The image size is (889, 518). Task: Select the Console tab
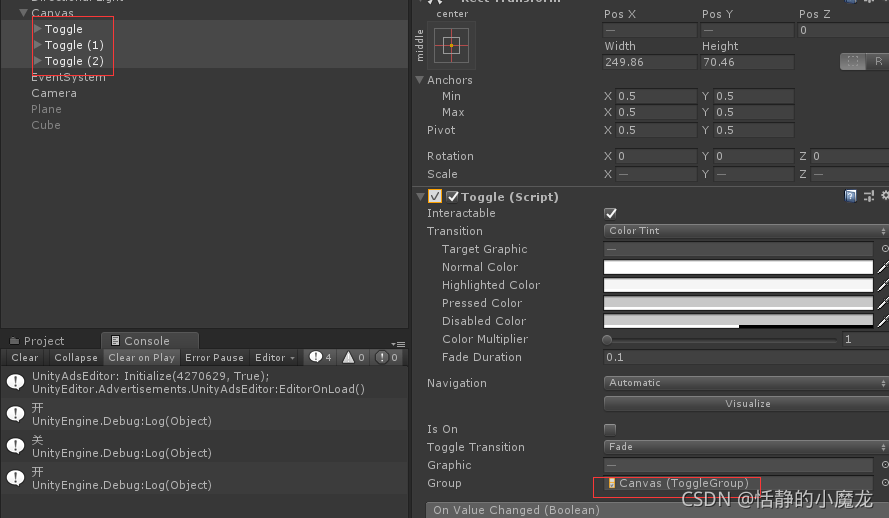(146, 341)
